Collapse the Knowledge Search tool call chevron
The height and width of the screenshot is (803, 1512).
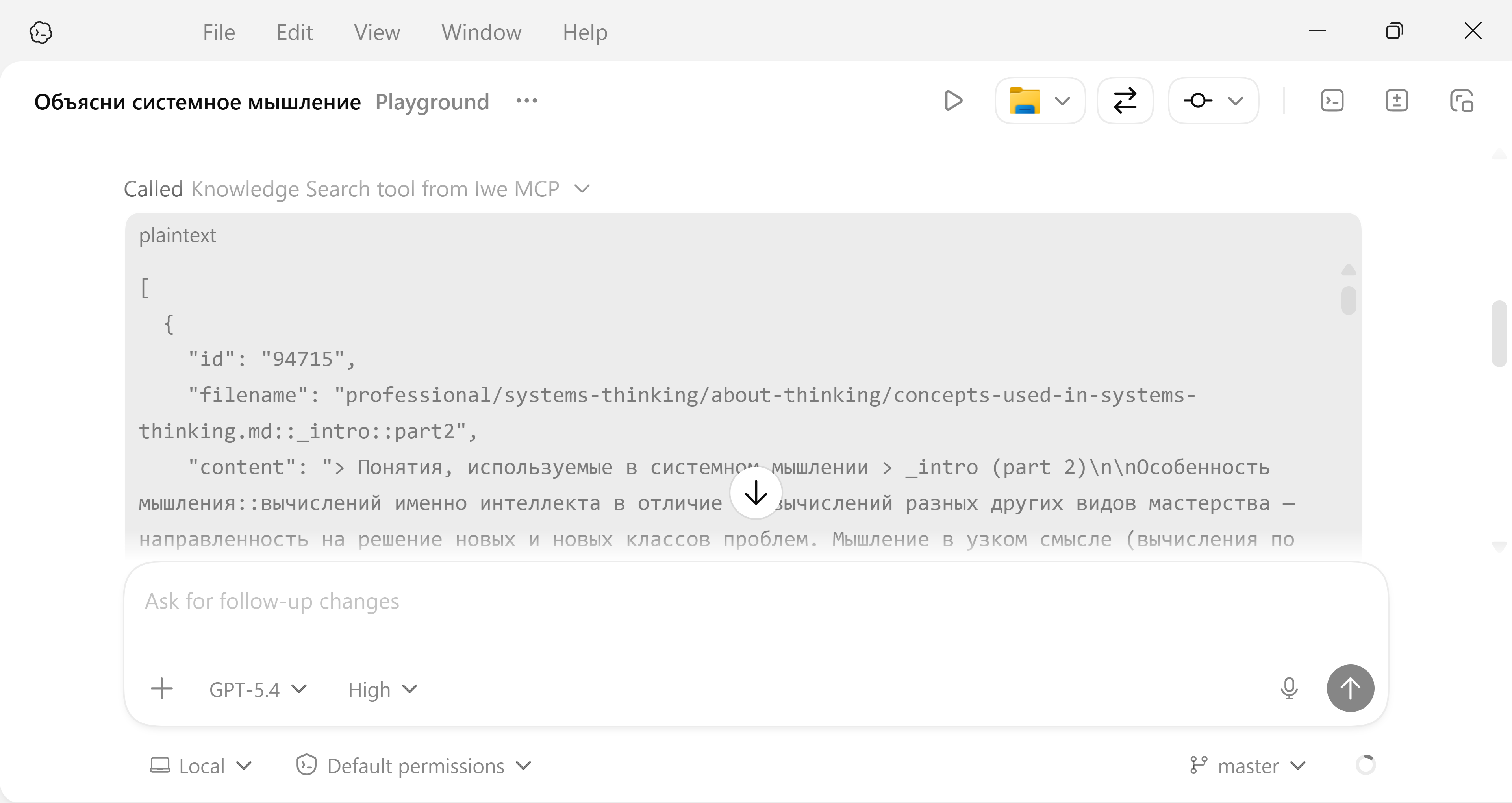coord(582,189)
